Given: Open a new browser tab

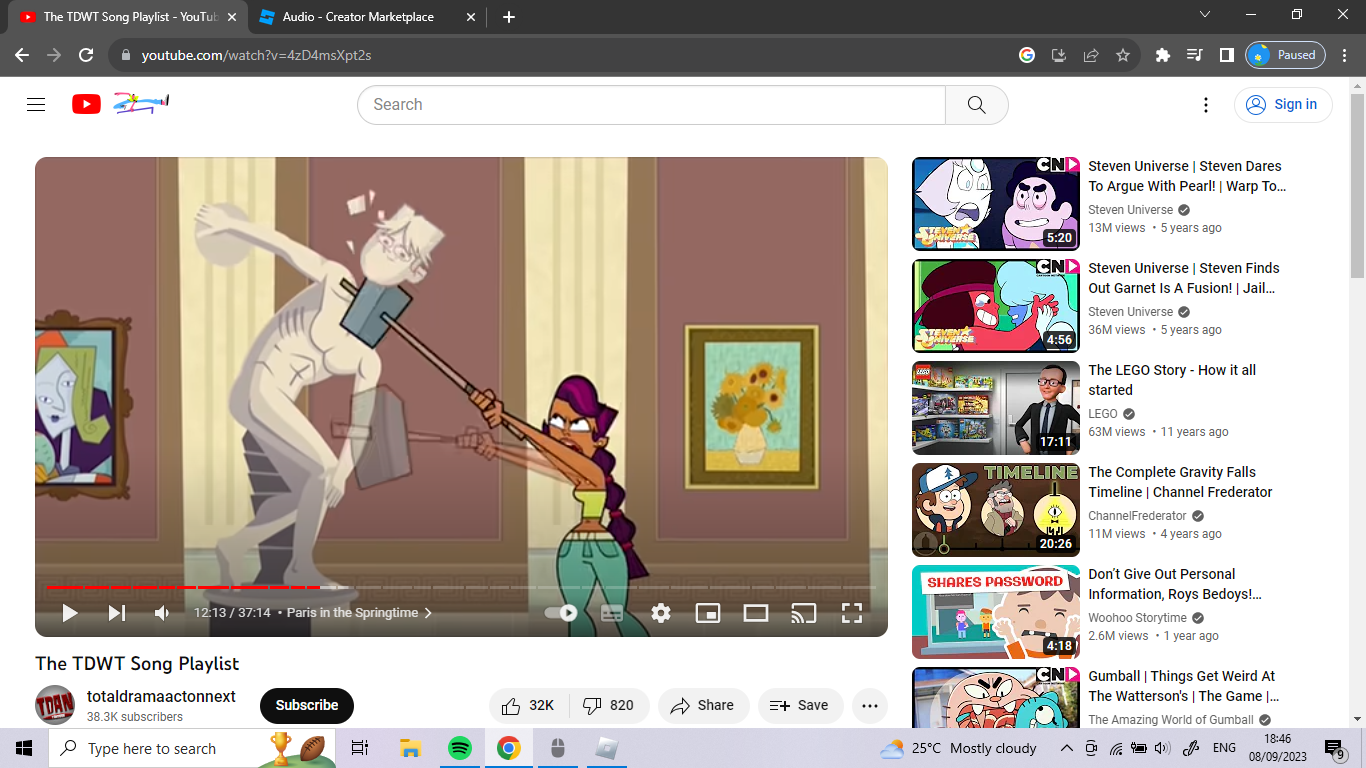Looking at the screenshot, I should (509, 17).
